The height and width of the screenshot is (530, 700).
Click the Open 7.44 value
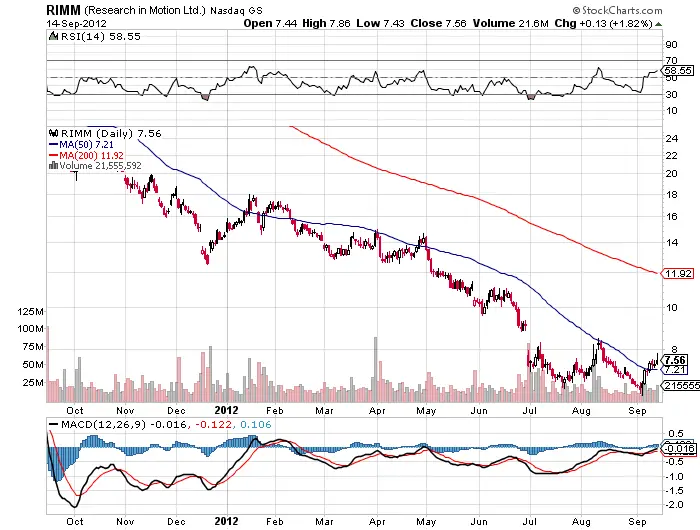pyautogui.click(x=270, y=23)
